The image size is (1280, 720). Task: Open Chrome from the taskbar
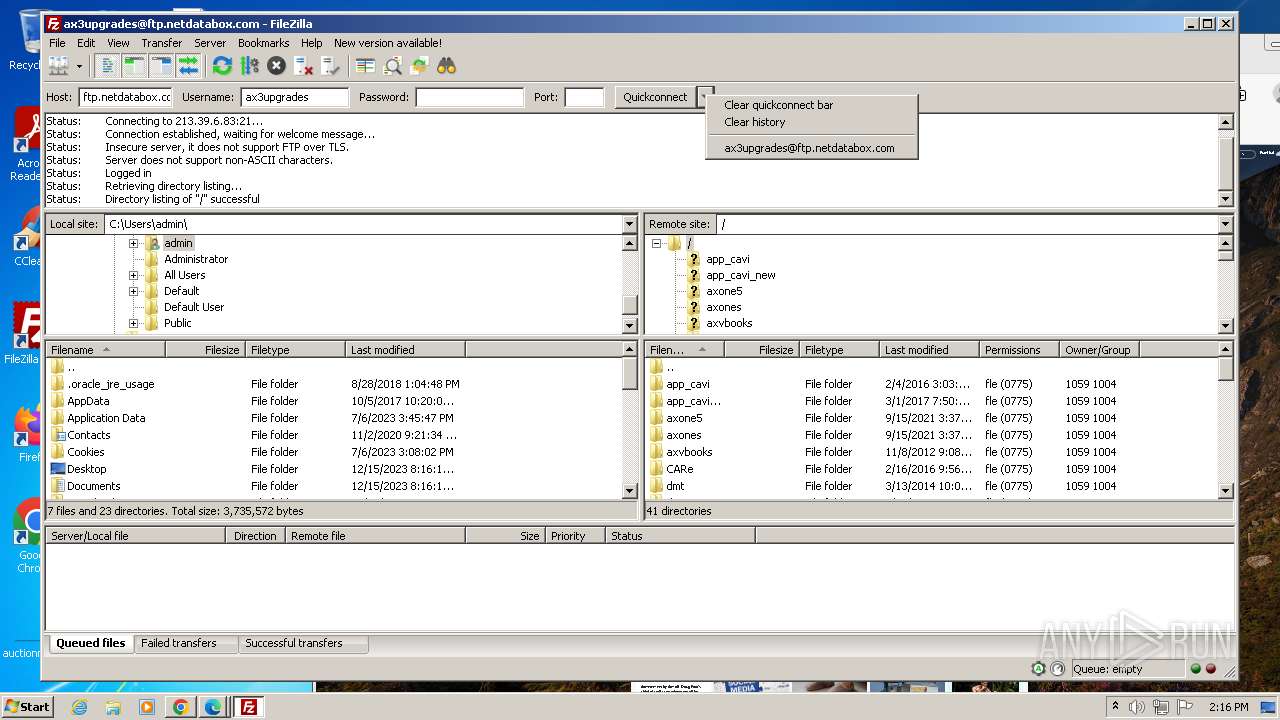[180, 707]
